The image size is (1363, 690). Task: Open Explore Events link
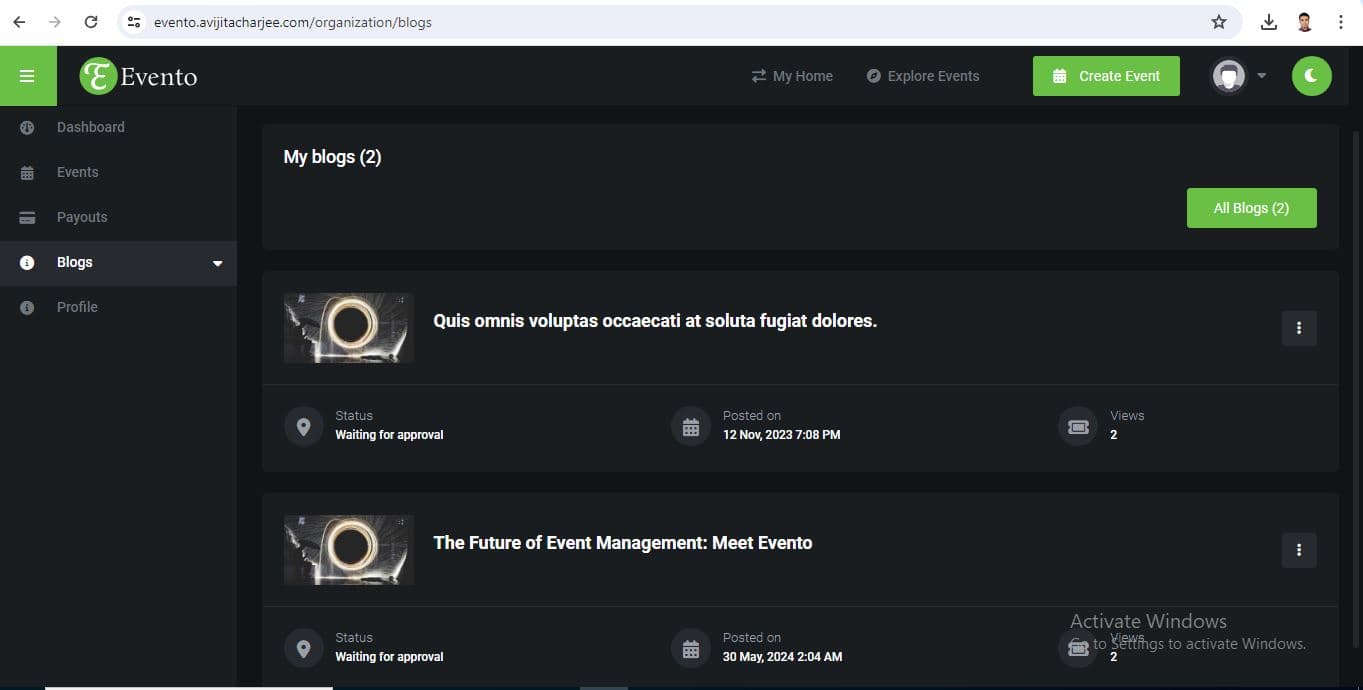pyautogui.click(x=923, y=76)
